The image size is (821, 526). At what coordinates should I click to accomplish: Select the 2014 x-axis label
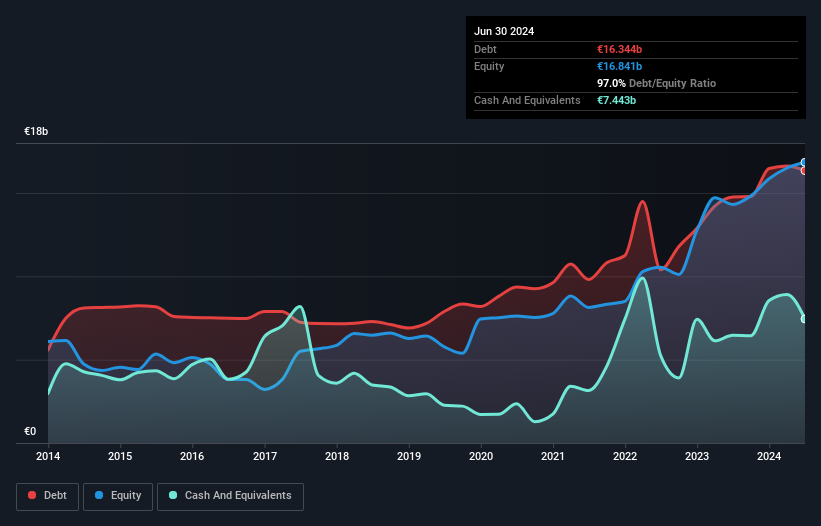pyautogui.click(x=48, y=455)
